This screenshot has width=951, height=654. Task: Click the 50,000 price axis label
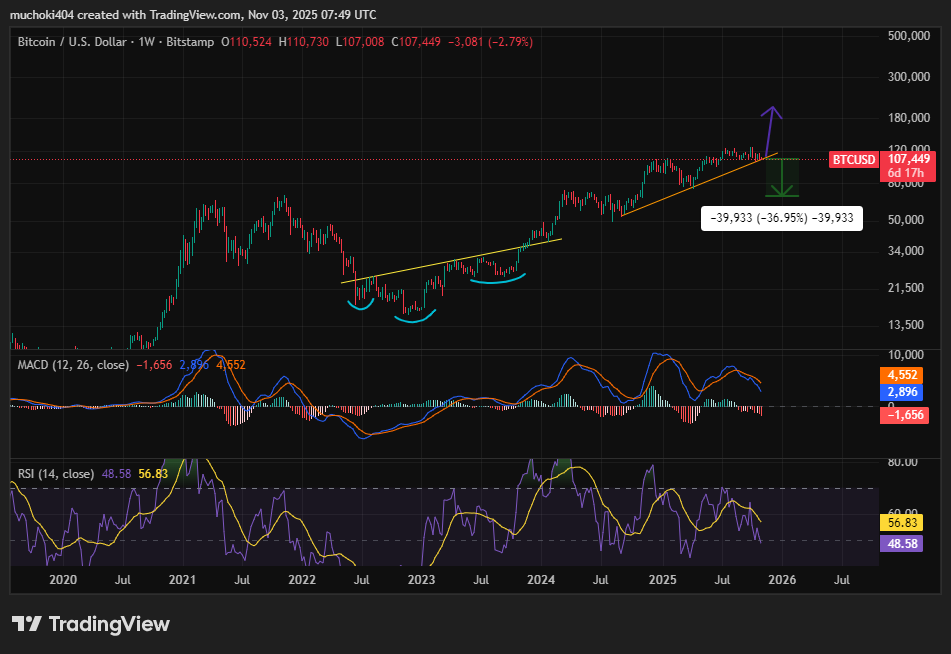click(906, 220)
